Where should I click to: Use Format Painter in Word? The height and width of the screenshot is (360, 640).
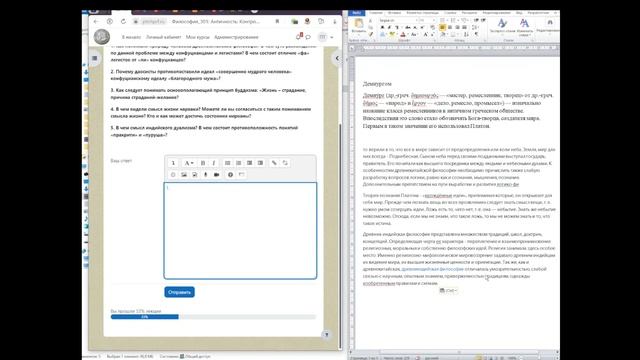371,34
